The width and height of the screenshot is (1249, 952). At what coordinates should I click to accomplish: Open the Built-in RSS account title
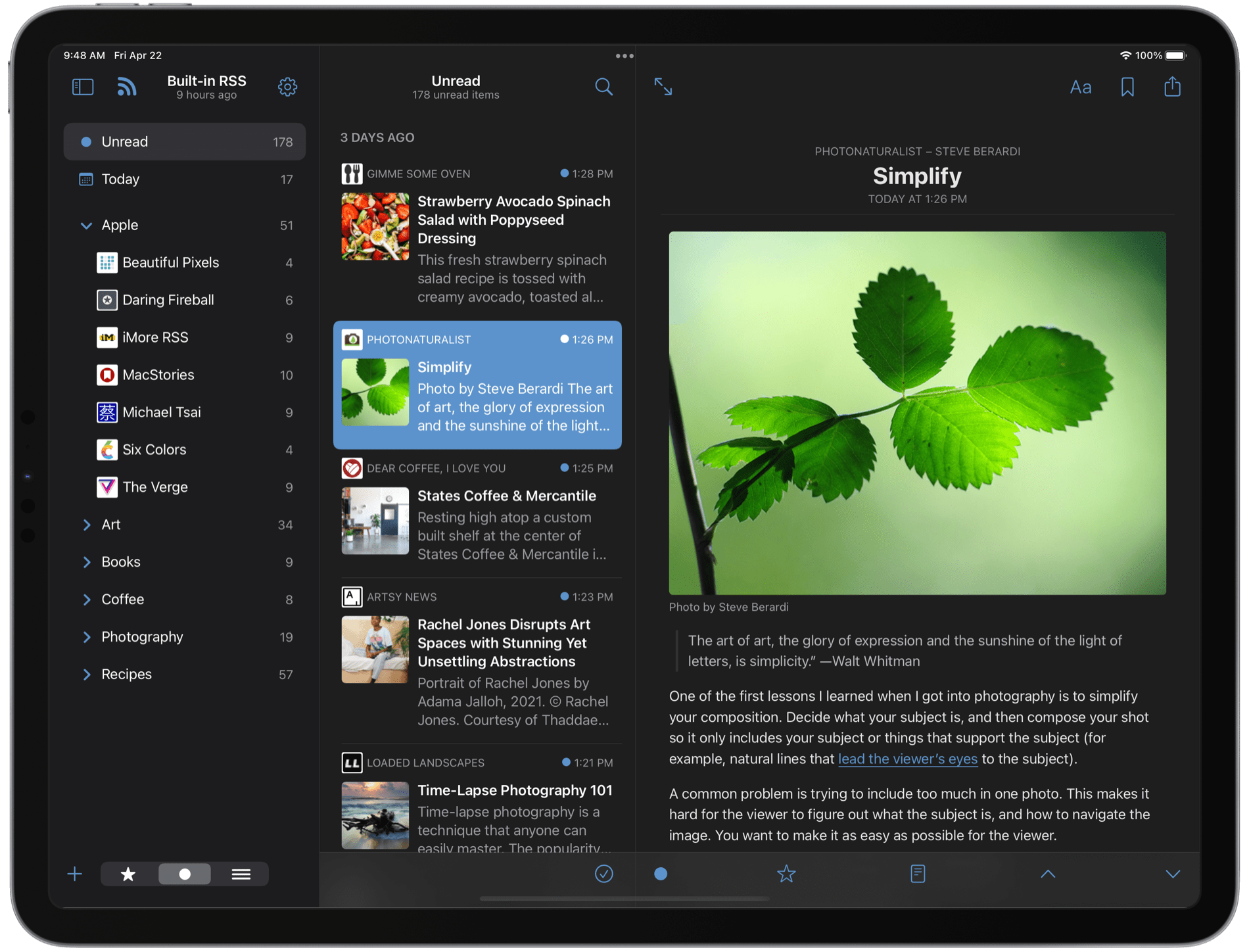tap(206, 81)
